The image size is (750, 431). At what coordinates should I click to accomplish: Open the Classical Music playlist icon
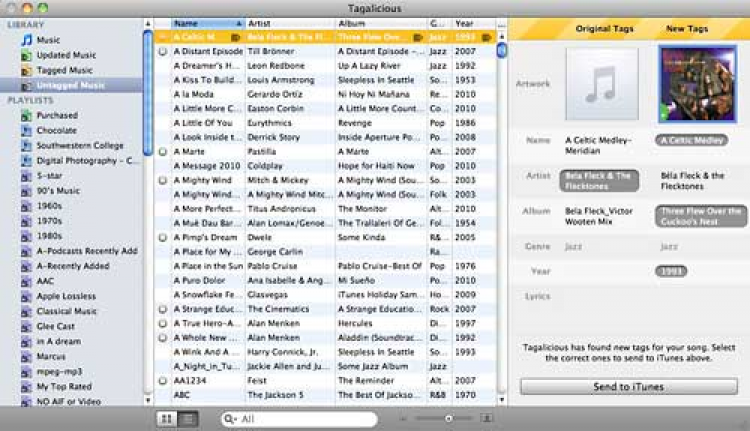[x=27, y=311]
